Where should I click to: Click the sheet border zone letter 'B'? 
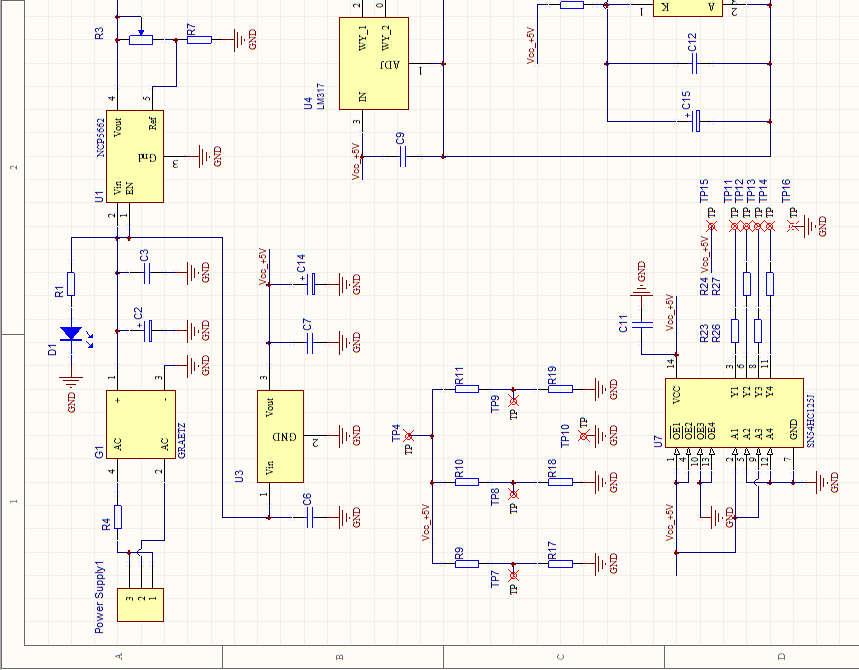[340, 657]
